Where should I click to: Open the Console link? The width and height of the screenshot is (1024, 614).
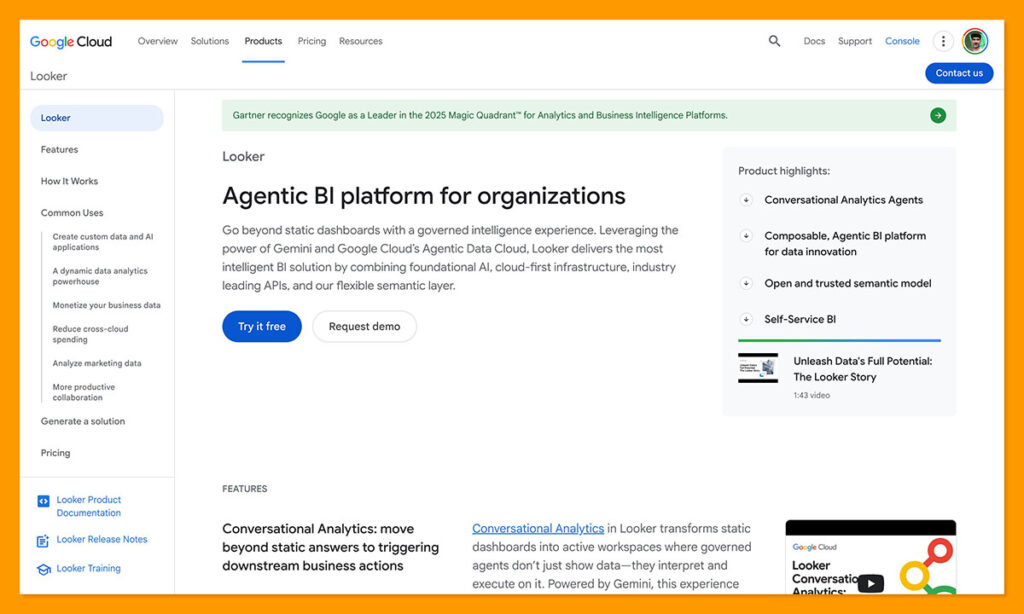tap(902, 41)
